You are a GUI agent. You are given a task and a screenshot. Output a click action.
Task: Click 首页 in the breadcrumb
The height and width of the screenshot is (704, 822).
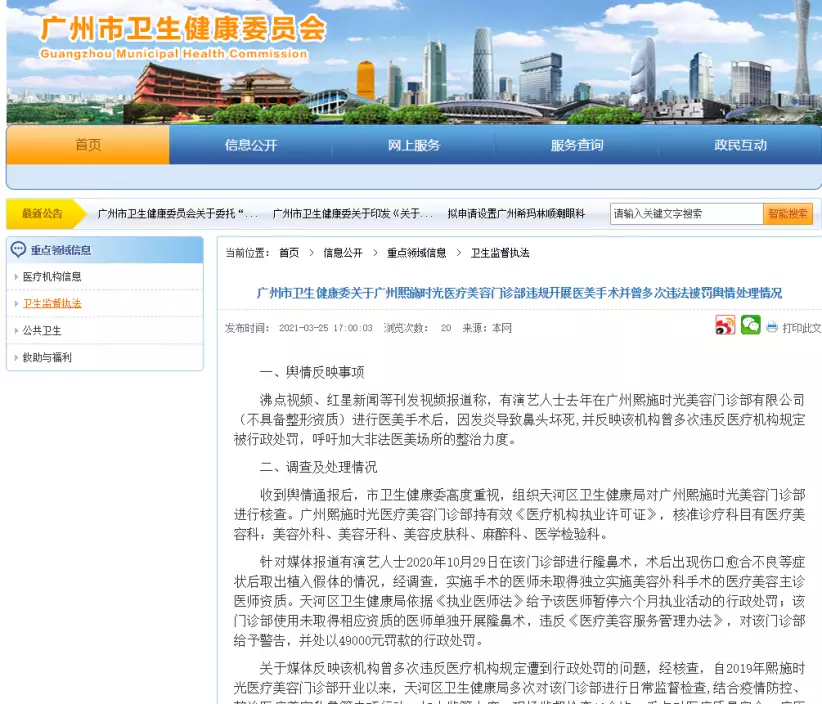click(x=289, y=253)
